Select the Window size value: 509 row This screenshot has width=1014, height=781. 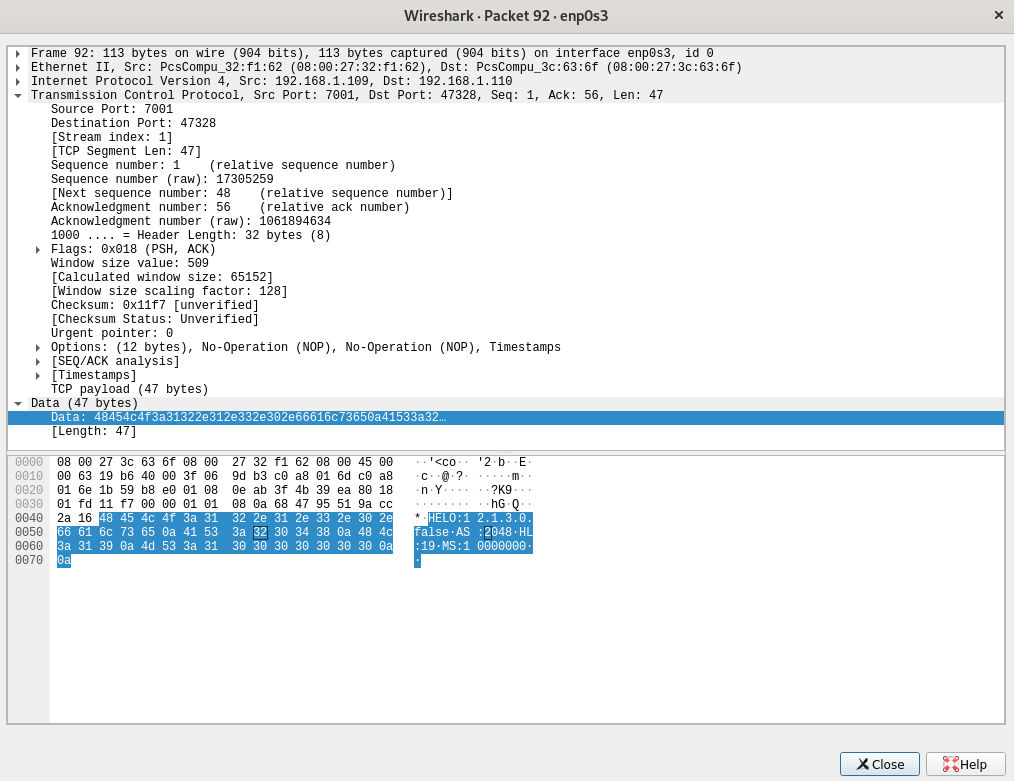pos(506,263)
